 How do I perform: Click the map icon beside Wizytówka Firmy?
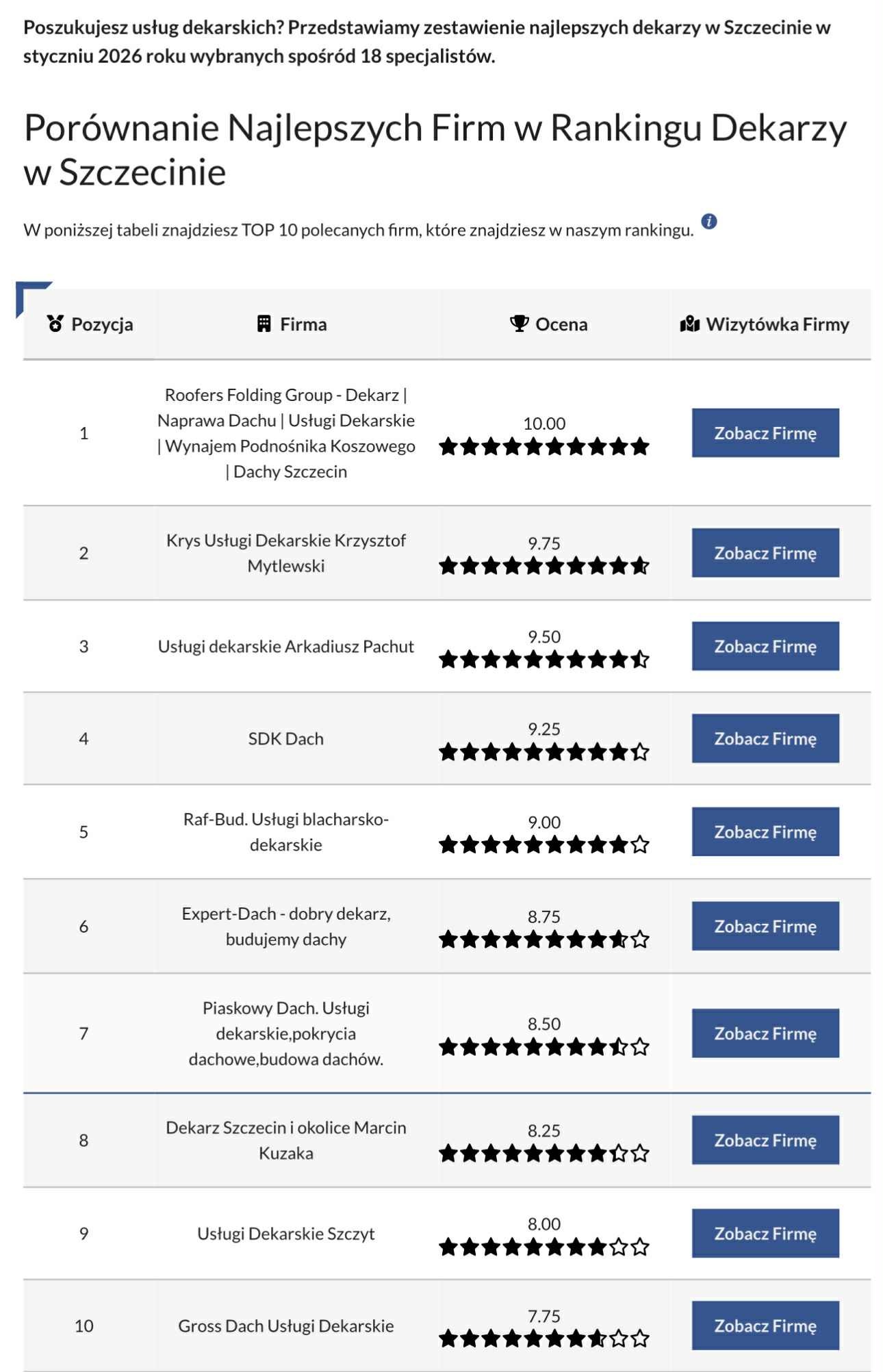click(x=689, y=323)
